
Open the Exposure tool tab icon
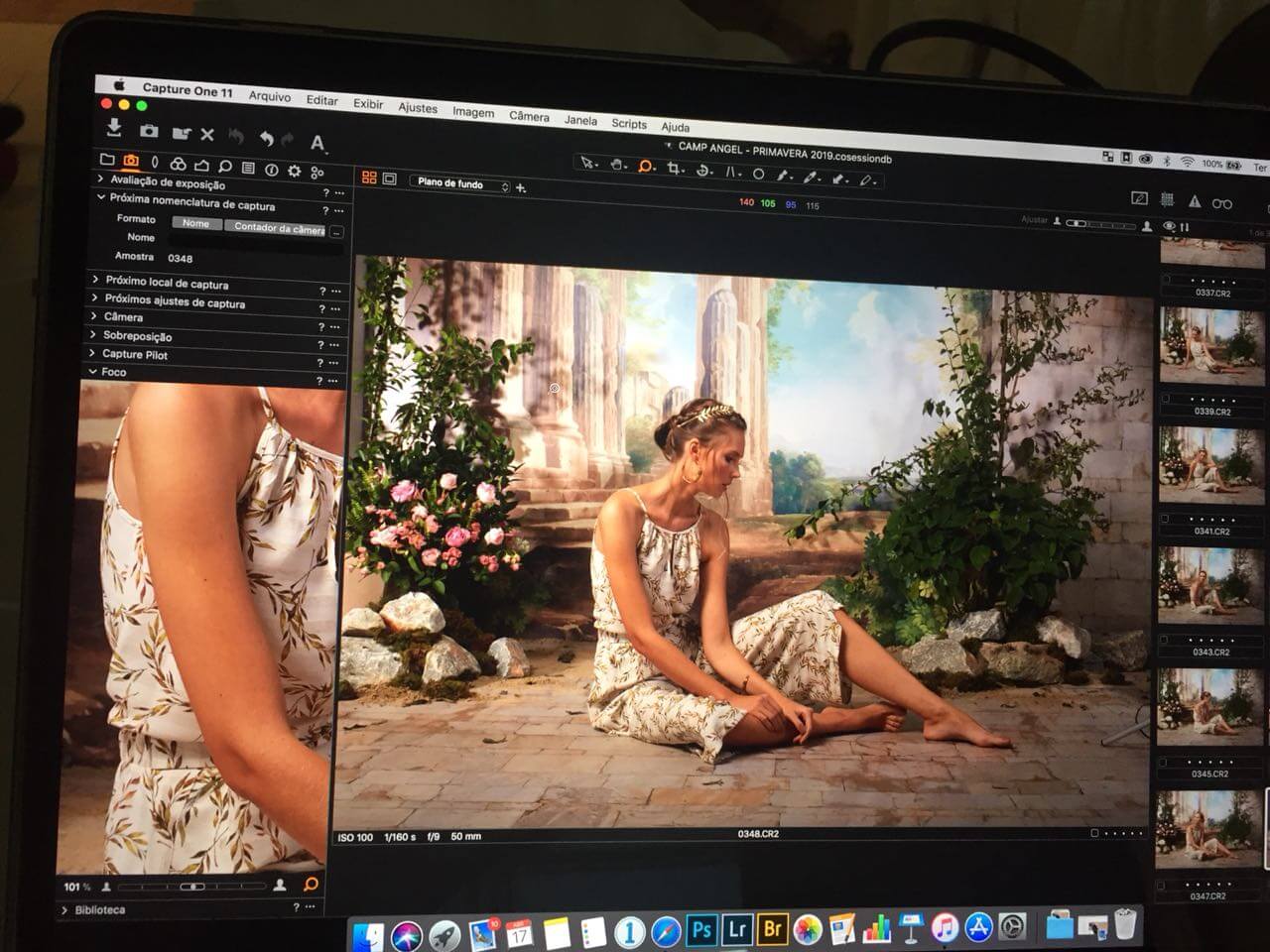coord(201,166)
